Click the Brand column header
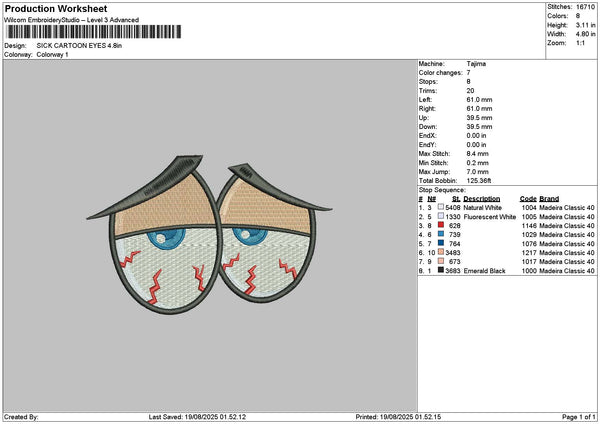The image size is (600, 424). click(549, 198)
